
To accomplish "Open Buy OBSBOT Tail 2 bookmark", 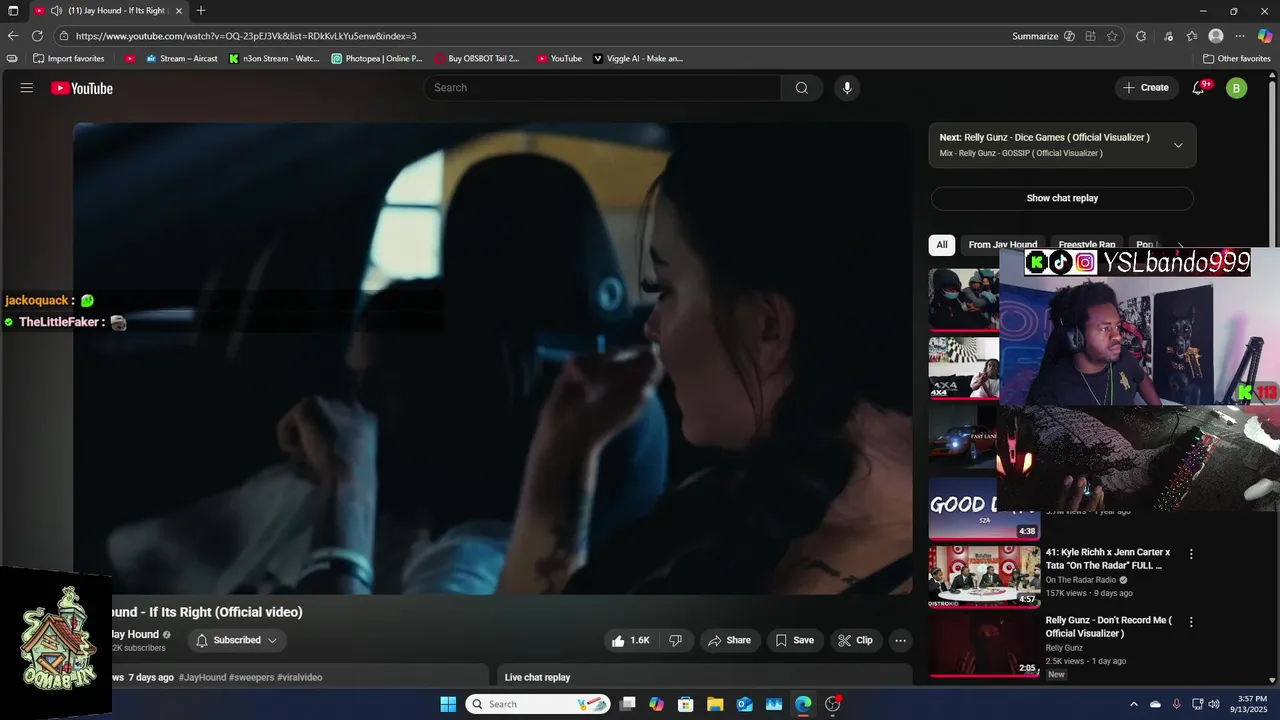I will point(477,59).
